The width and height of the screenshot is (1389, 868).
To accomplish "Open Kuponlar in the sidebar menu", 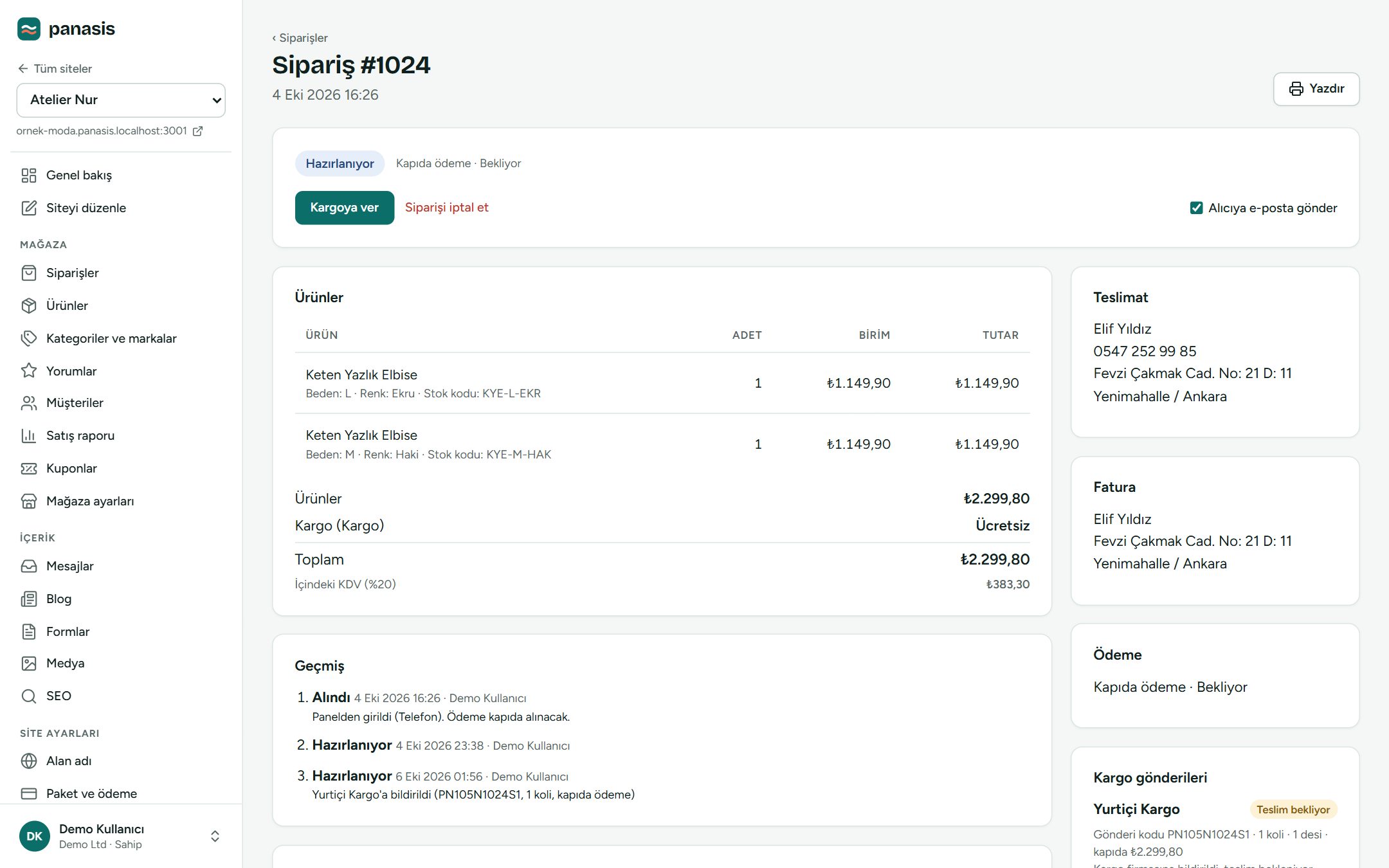I will (x=121, y=469).
